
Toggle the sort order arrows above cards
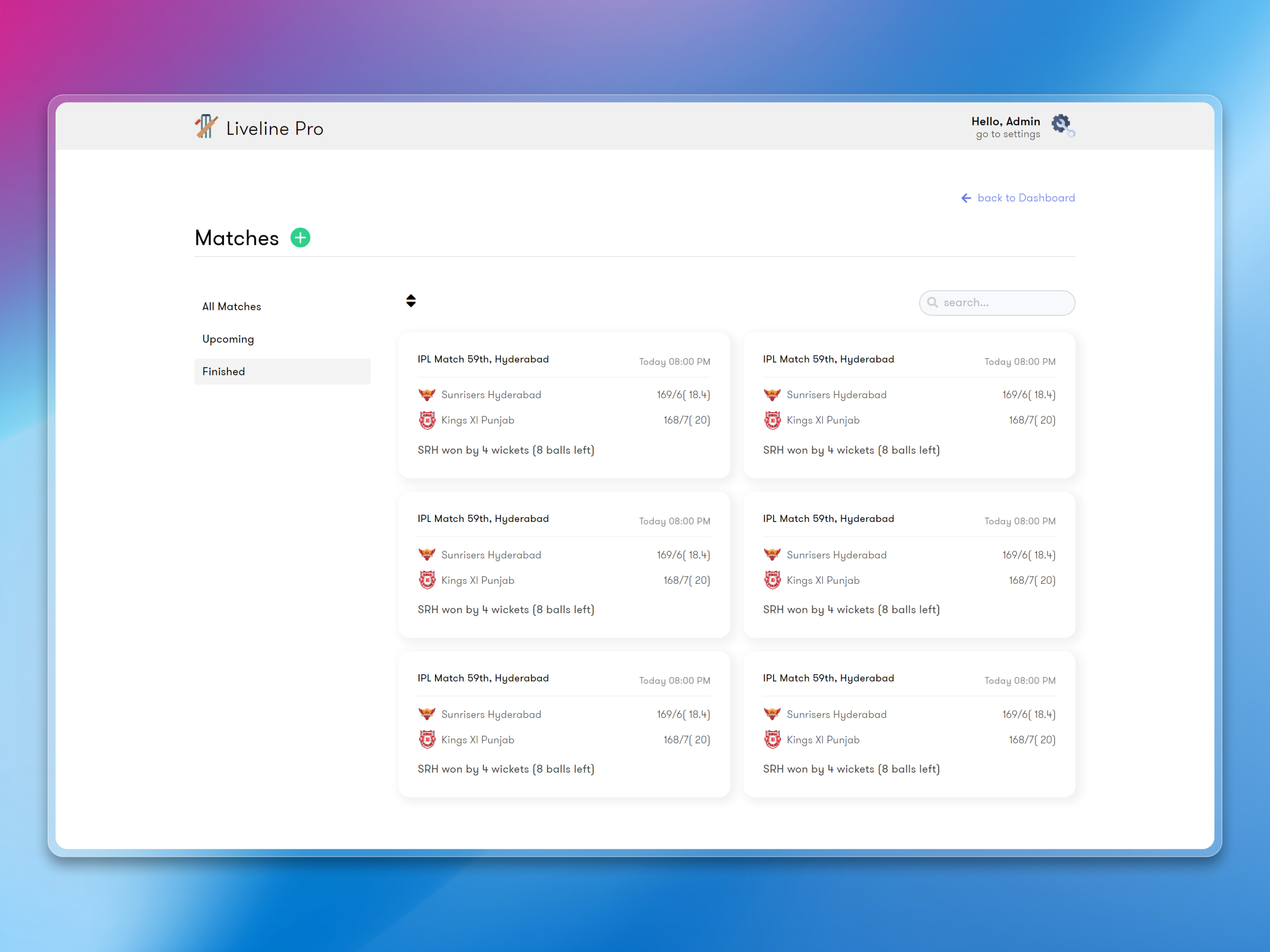point(411,301)
